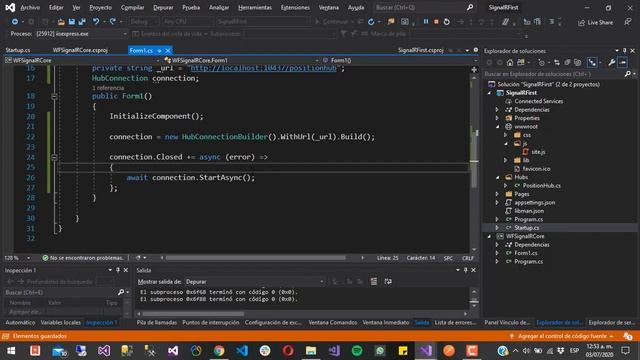Click the Hot Reload refresh icon
This screenshot has width=640, height=360.
[371, 22]
